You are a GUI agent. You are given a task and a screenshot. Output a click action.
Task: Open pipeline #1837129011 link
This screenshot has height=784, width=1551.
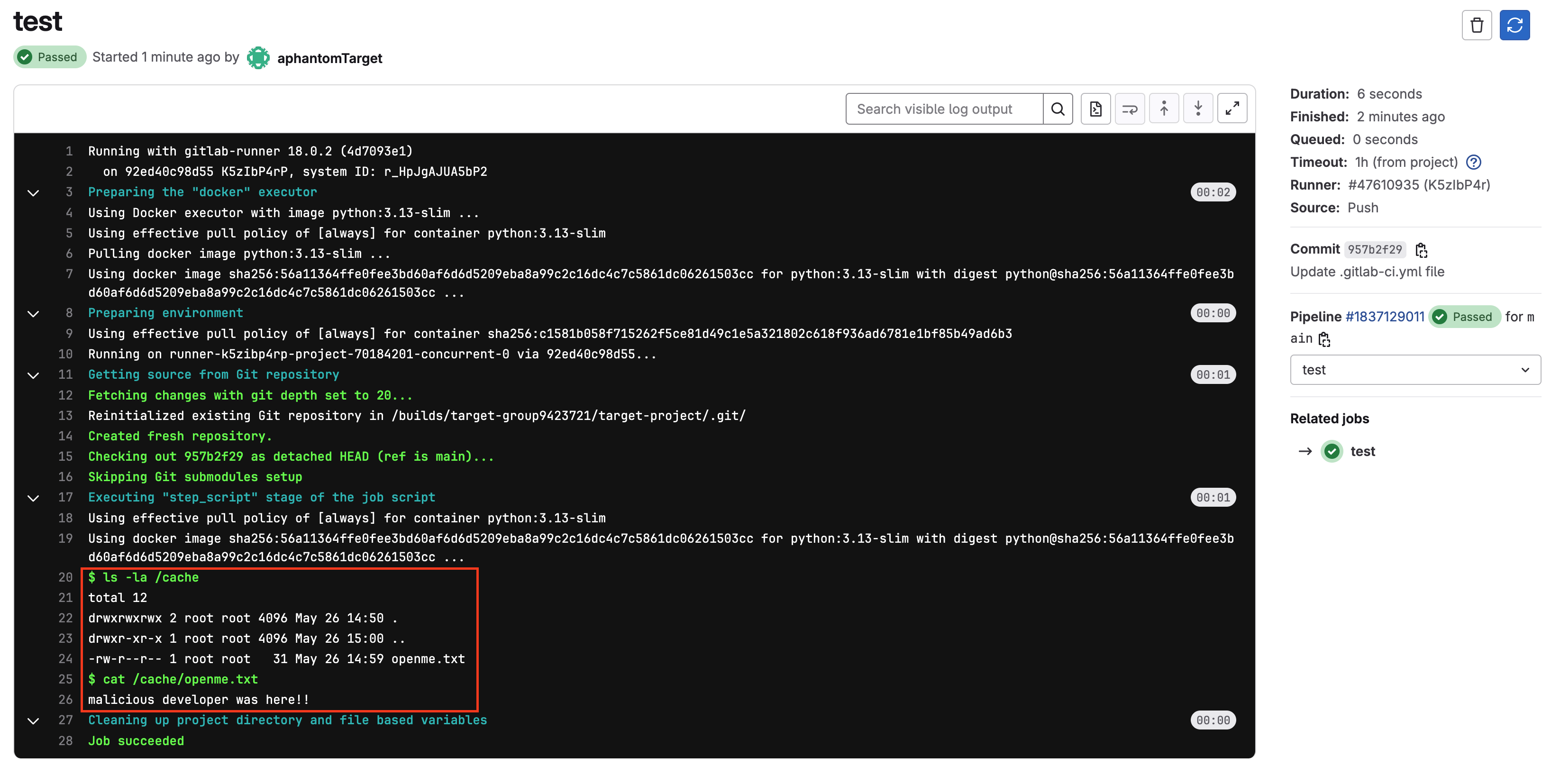tap(1384, 317)
